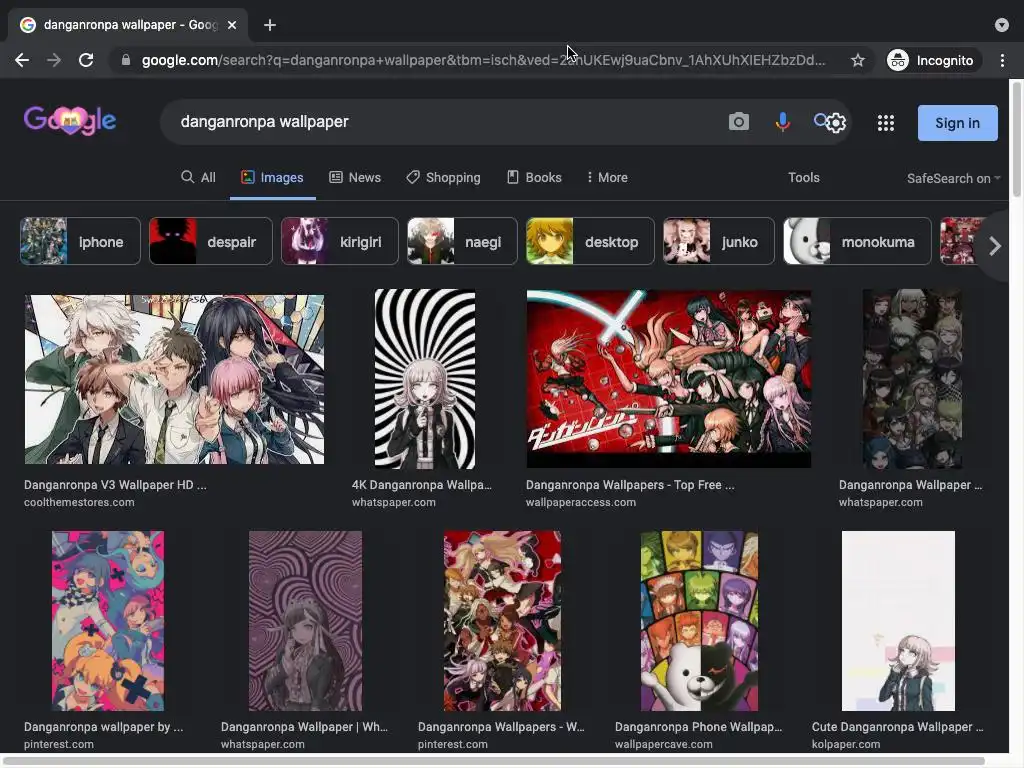Screen dimensions: 1024x768
Task: Select the Images tab
Action: coord(272,177)
